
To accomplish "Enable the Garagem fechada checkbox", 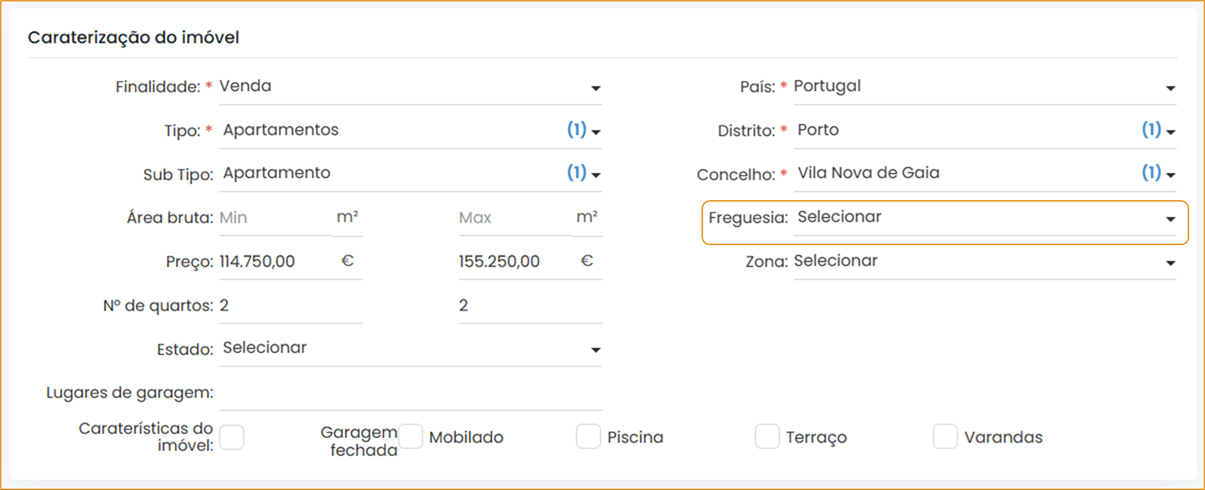I will 232,437.
